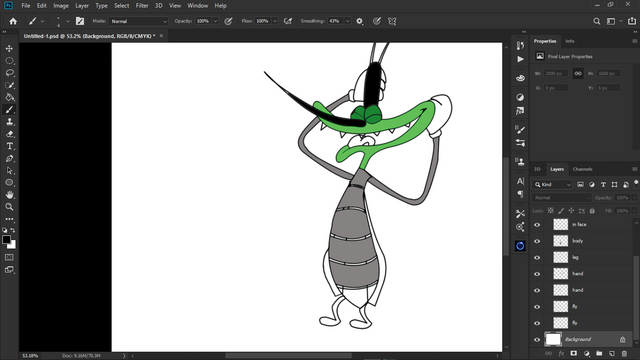Toggle pressure for opacity
The width and height of the screenshot is (640, 360).
[x=228, y=21]
